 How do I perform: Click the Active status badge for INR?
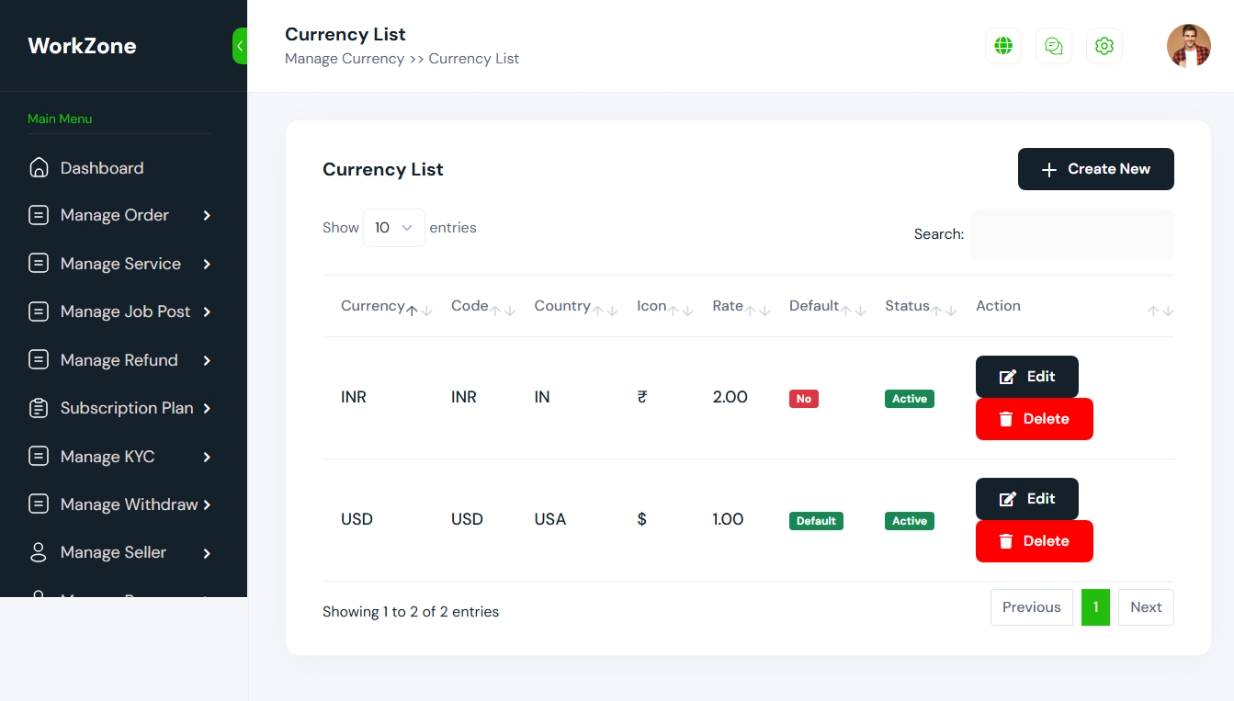pyautogui.click(x=910, y=399)
